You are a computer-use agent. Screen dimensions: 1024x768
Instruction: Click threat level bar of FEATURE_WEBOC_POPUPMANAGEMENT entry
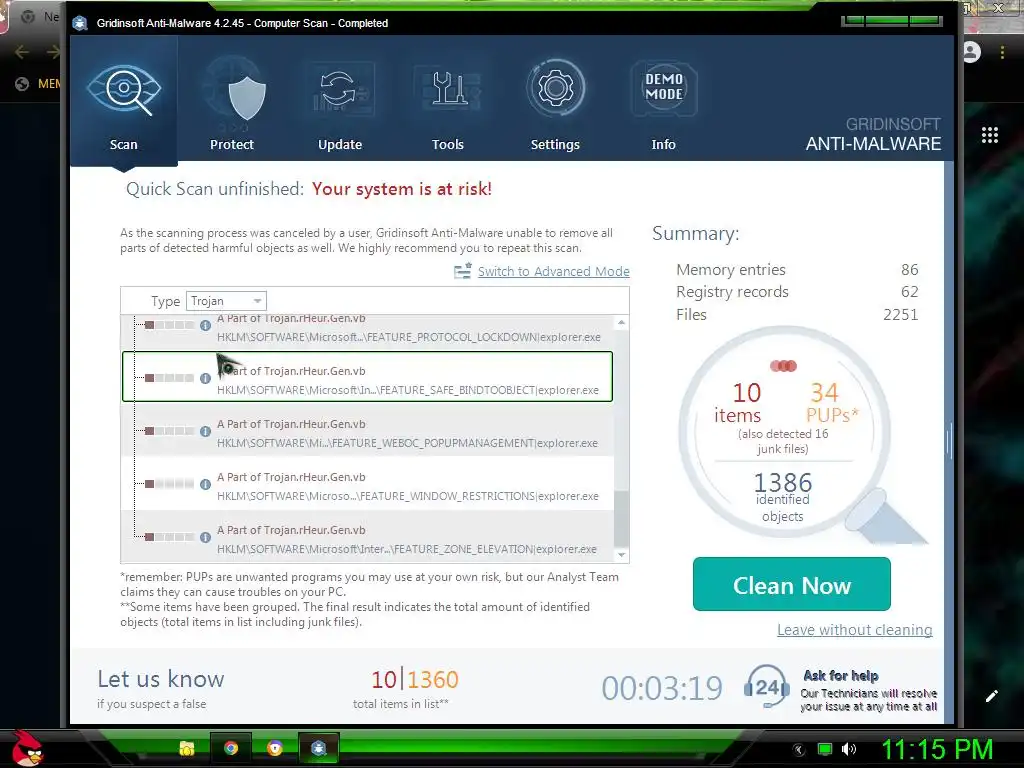(169, 431)
